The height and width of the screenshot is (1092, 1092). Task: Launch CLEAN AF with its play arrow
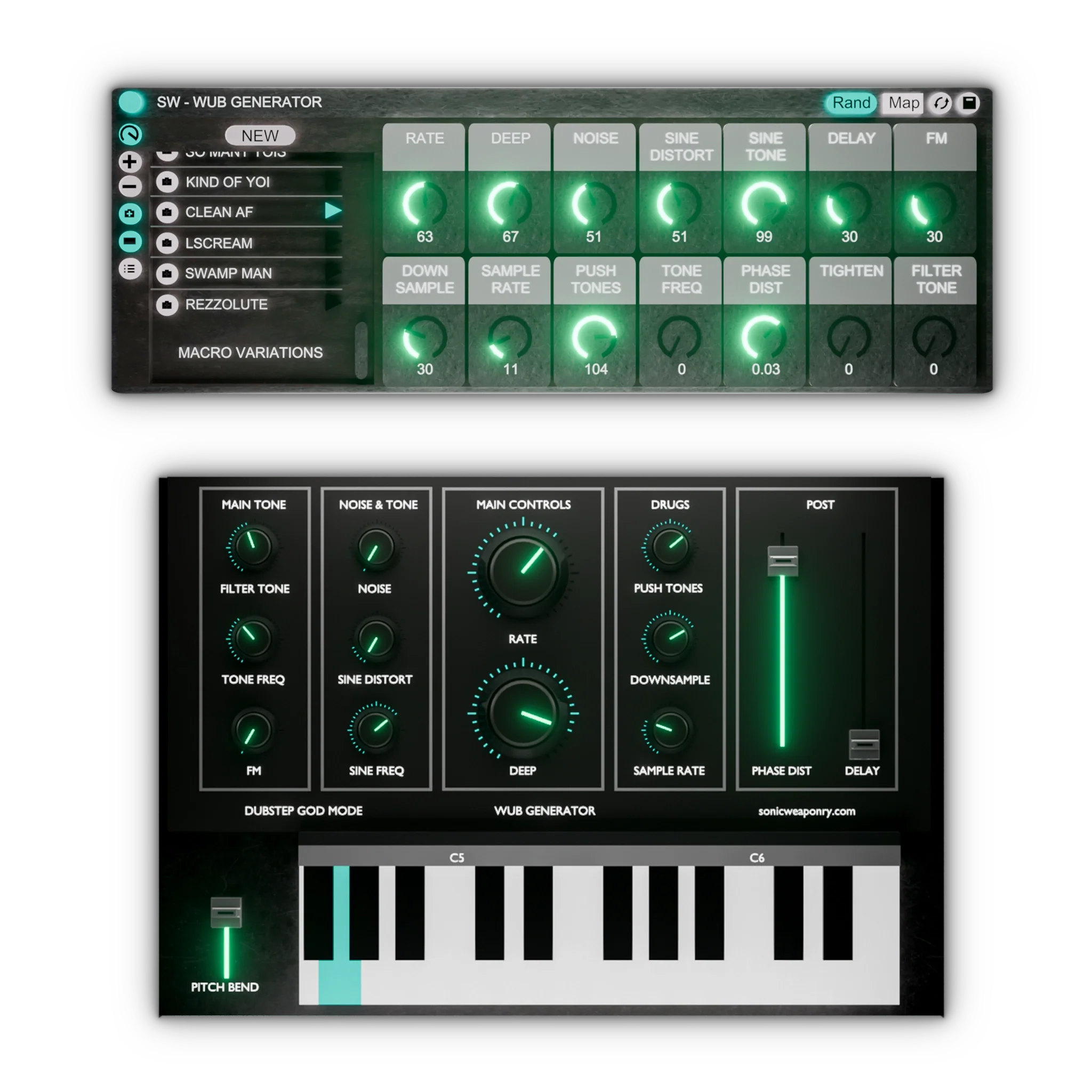(333, 211)
